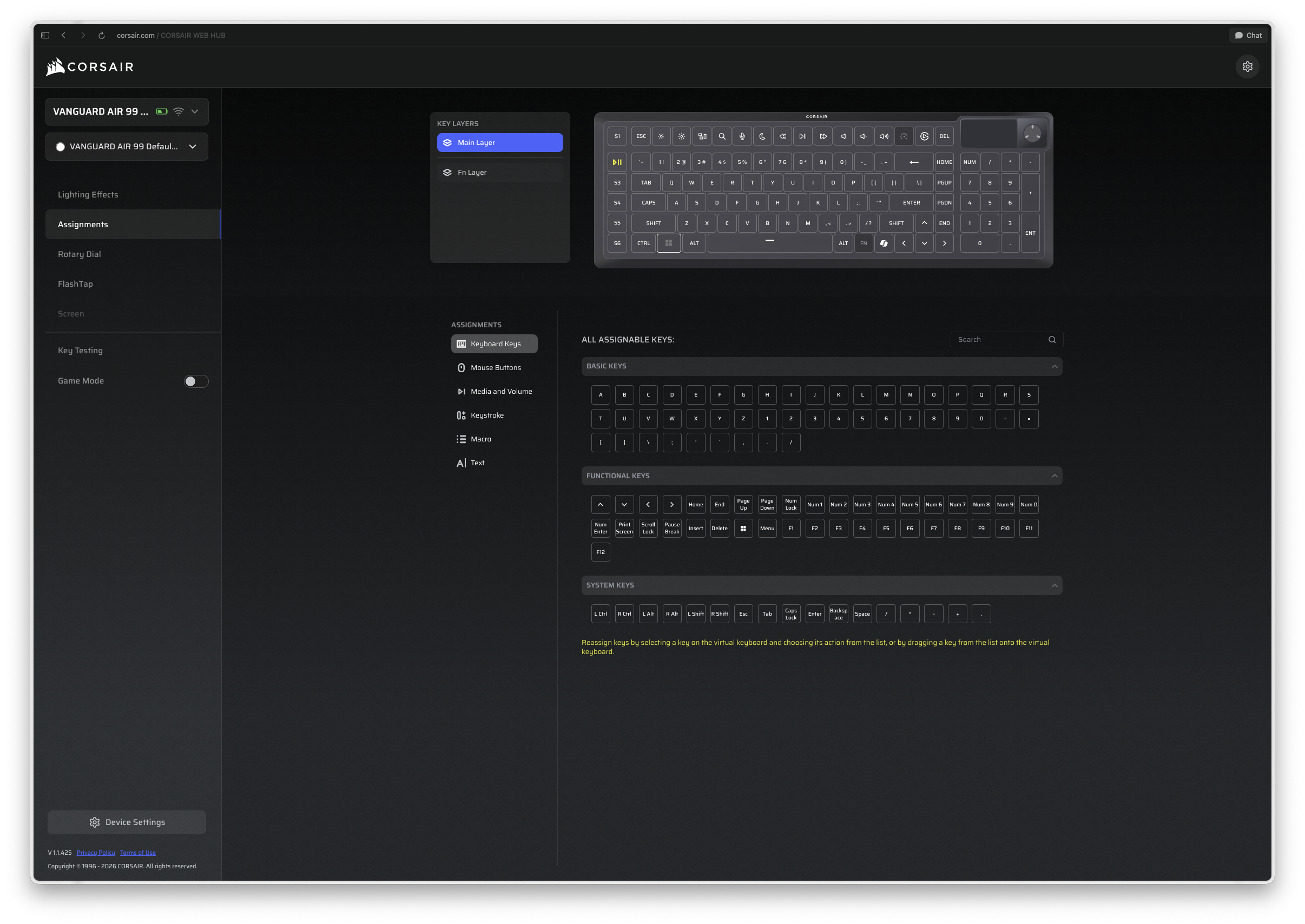Click search magnifier icon in search box
Screen dimensions: 1305x924
1052,340
